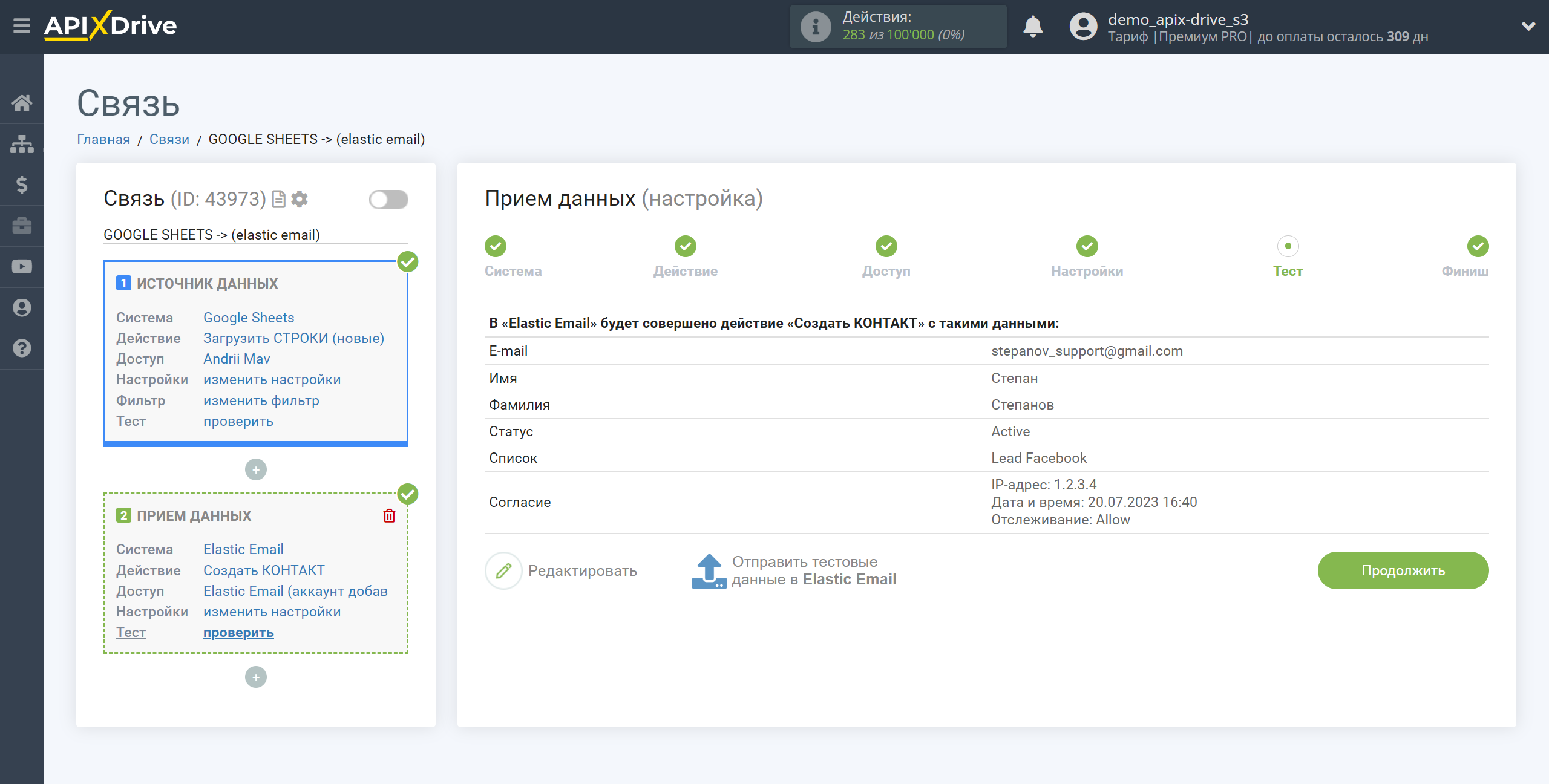This screenshot has height=784, width=1549.
Task: Click the IP-адрес: 1.2.3.4 consent text
Action: pyautogui.click(x=1044, y=485)
